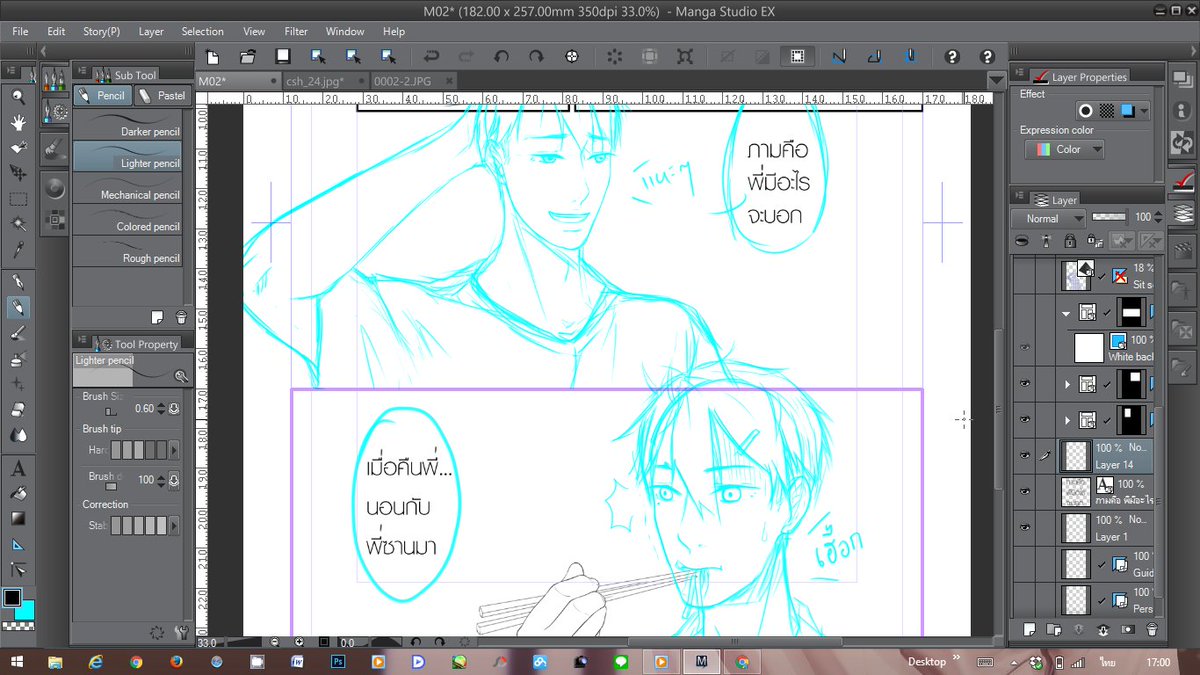Open the Normal blending mode dropdown
The height and width of the screenshot is (675, 1200).
1048,218
